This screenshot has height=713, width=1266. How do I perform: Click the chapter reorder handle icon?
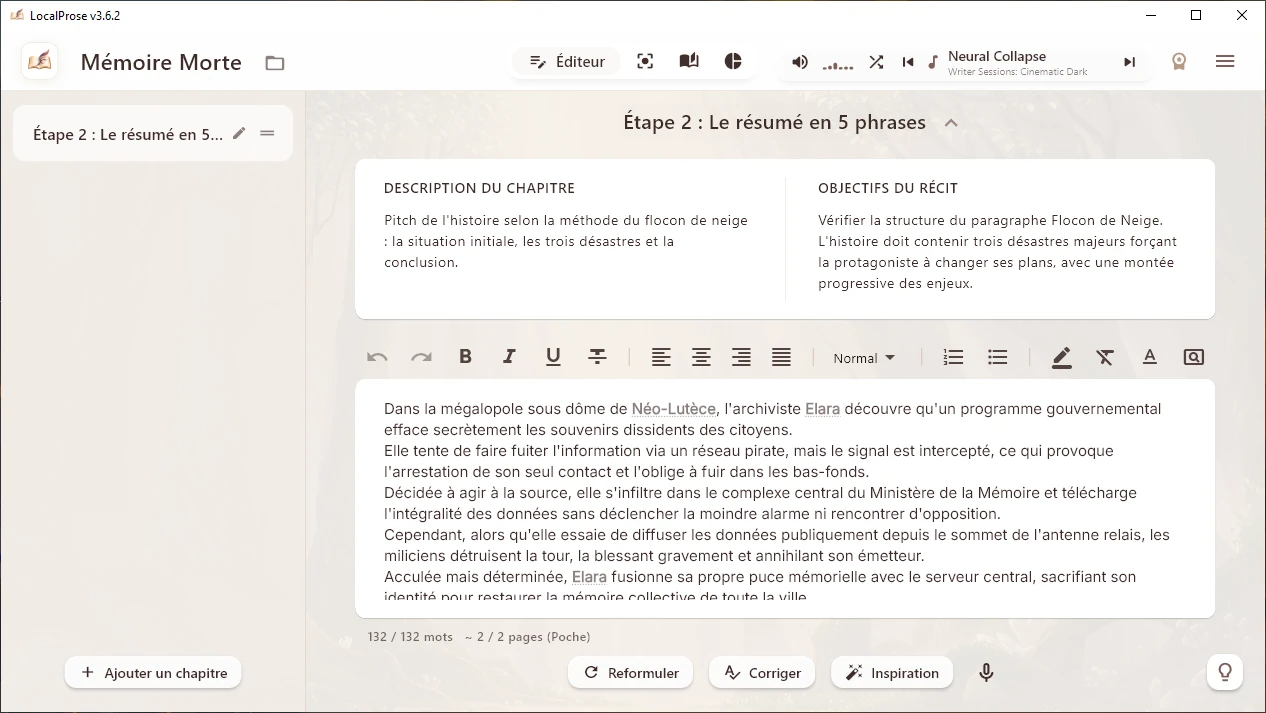coord(267,133)
